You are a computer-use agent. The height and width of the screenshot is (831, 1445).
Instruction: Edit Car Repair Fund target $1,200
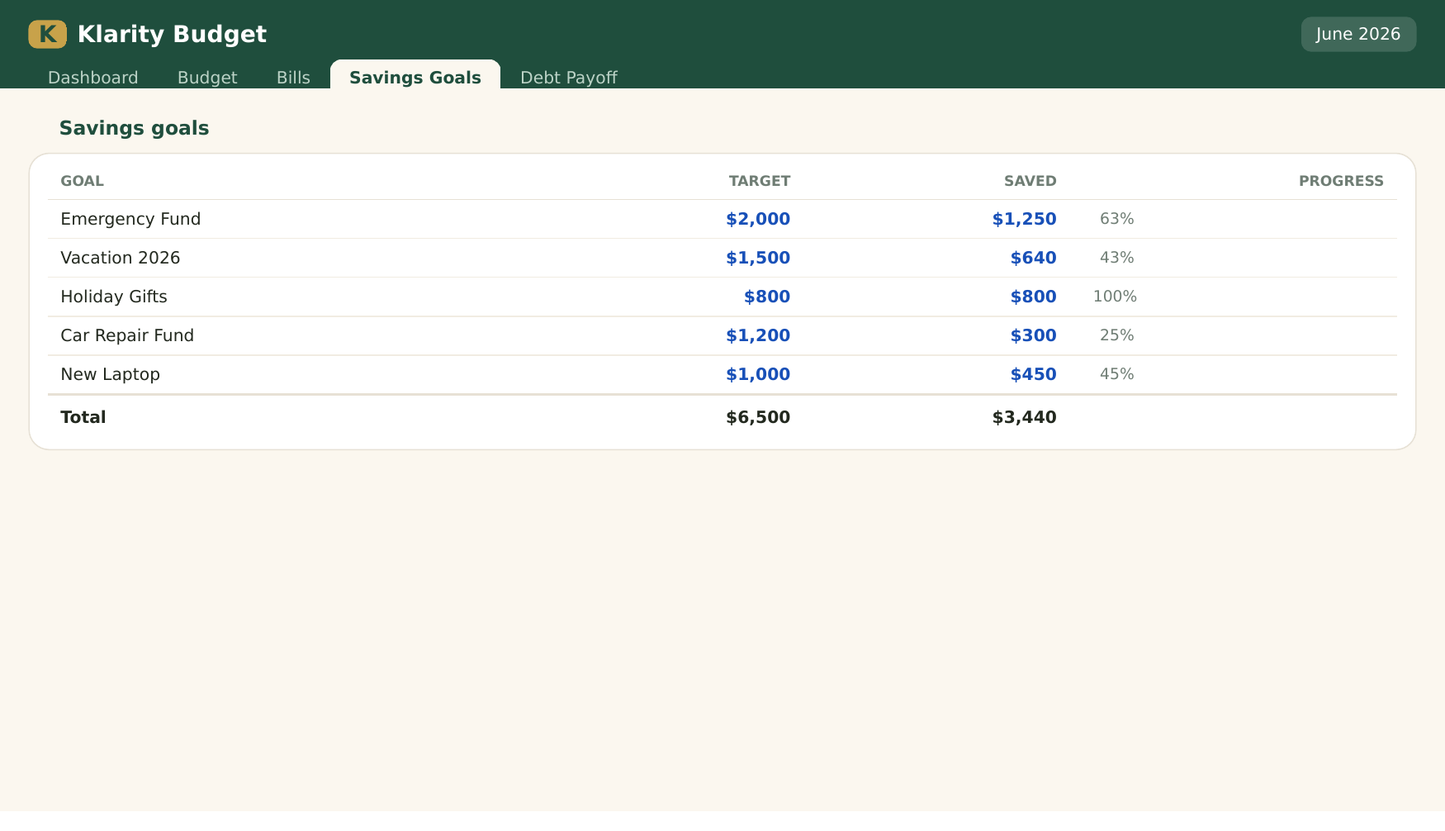click(758, 336)
